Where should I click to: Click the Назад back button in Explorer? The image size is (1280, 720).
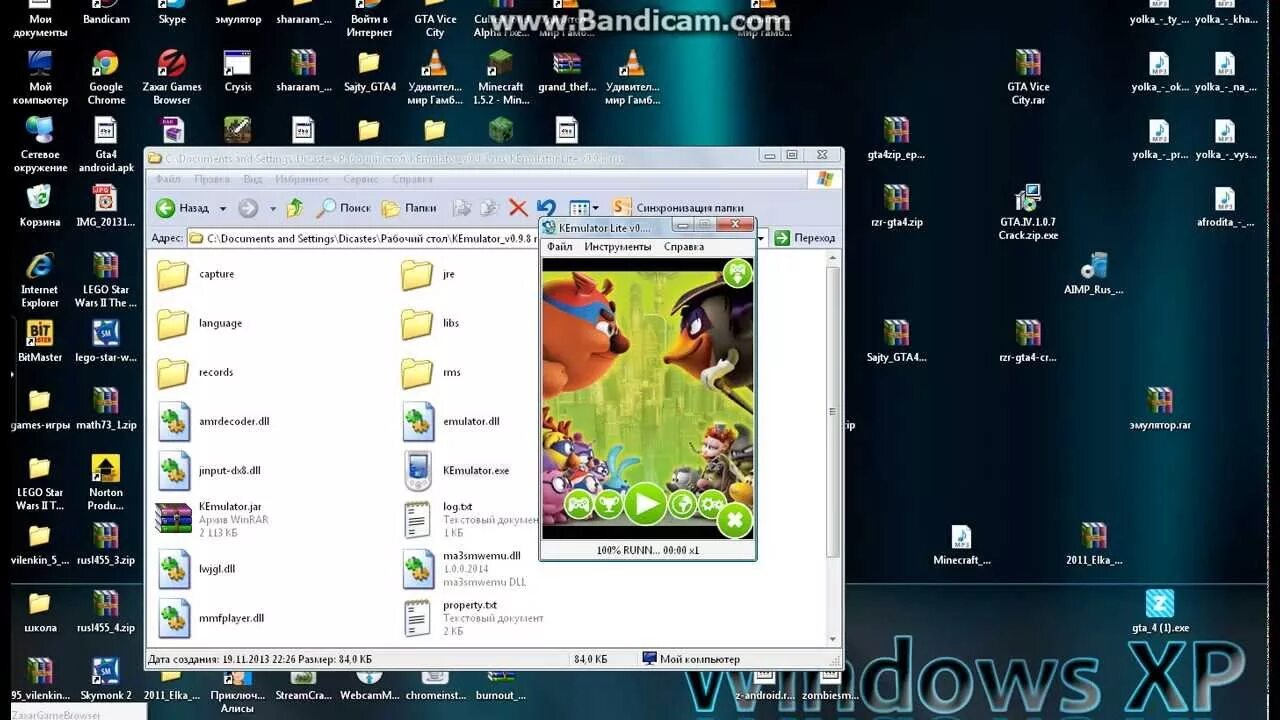click(183, 208)
